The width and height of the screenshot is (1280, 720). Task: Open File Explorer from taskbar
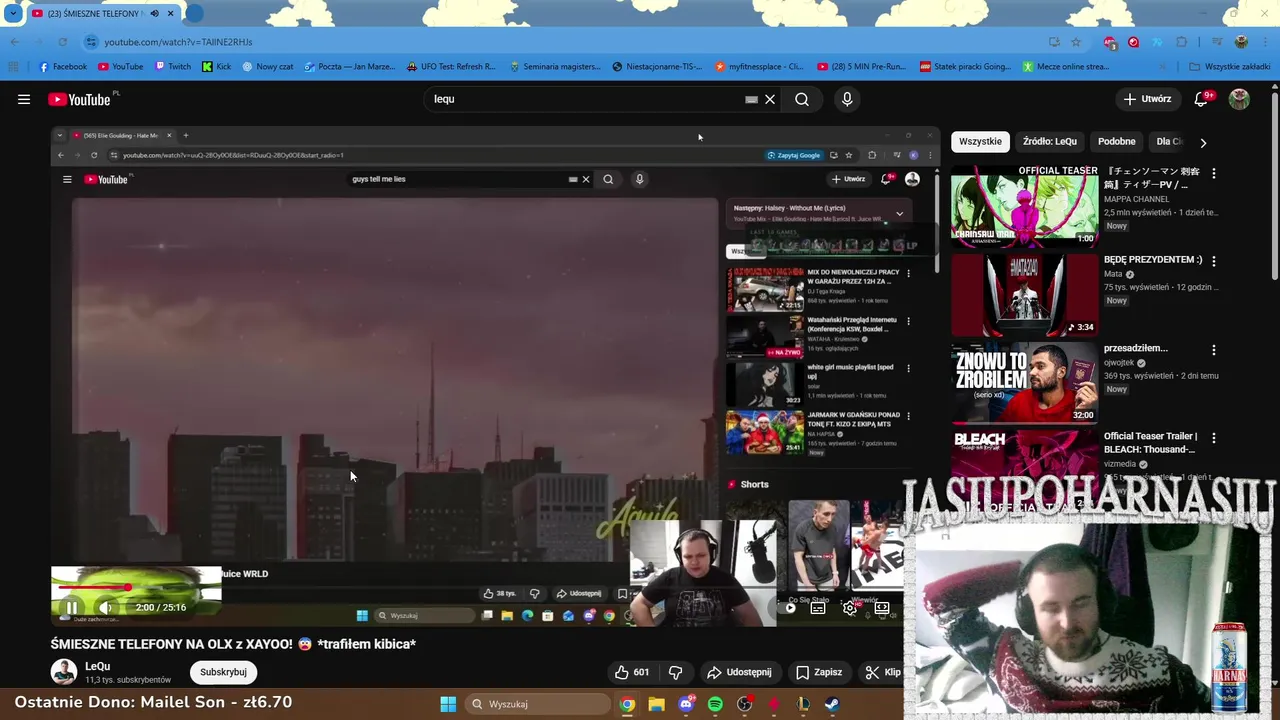coord(656,704)
